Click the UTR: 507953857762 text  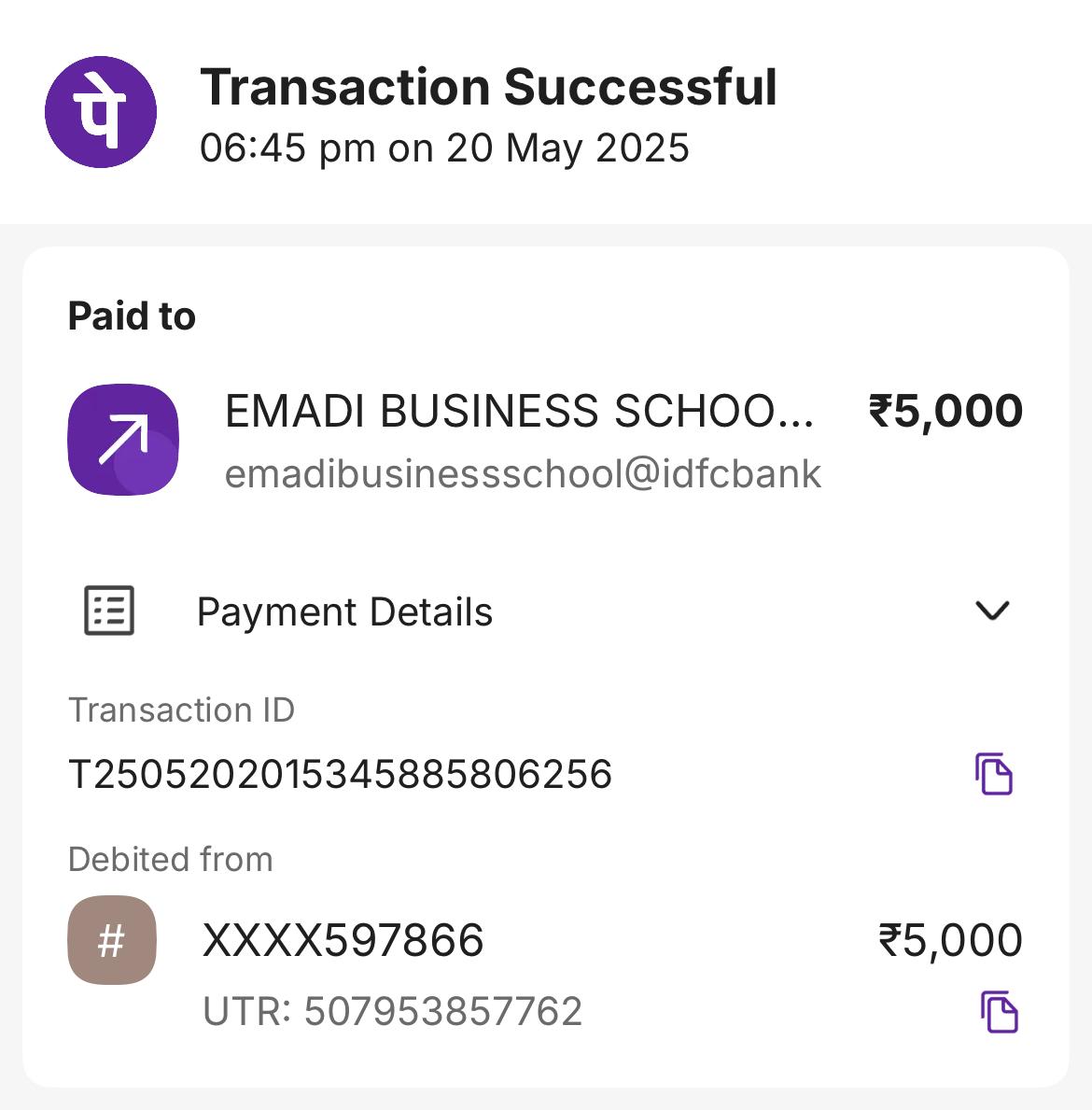392,1012
